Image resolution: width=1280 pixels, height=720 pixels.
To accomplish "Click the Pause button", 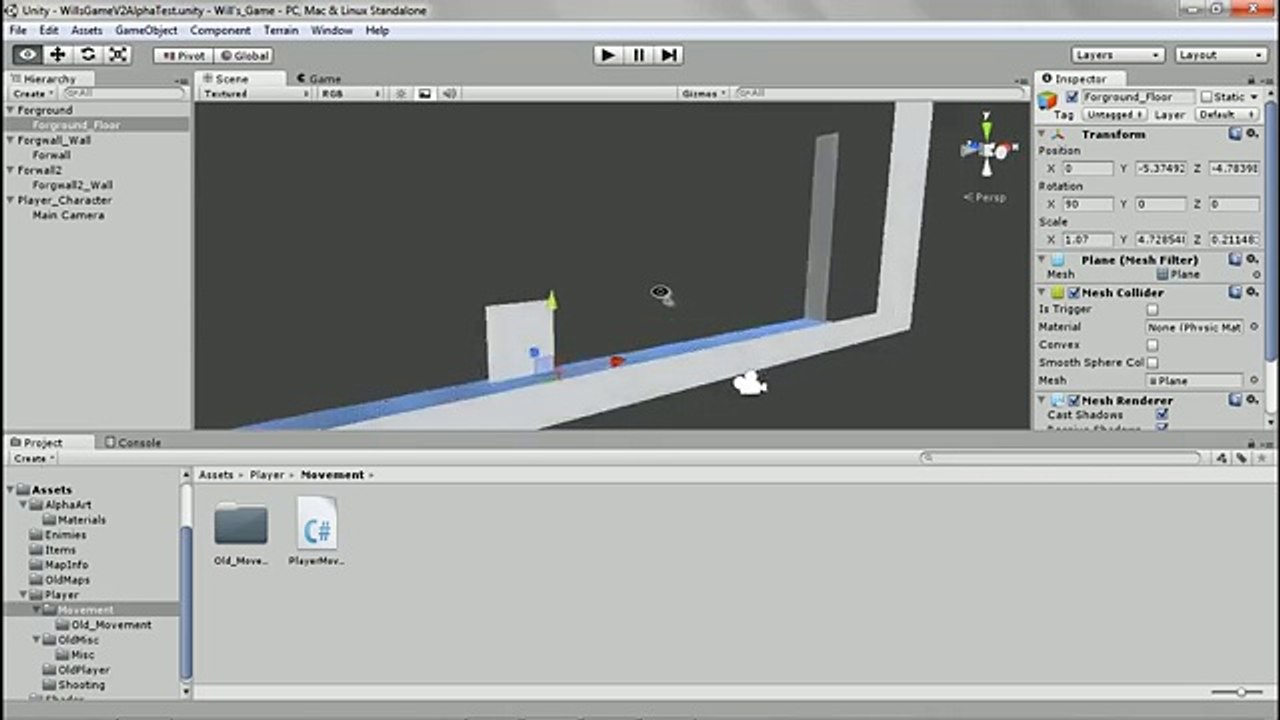I will [x=638, y=55].
